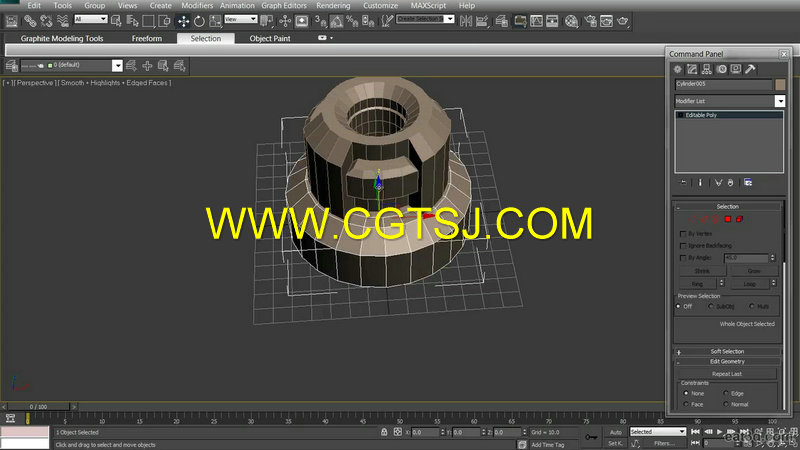The width and height of the screenshot is (800, 450).
Task: Click the Mirror tool icon
Action: tap(466, 21)
